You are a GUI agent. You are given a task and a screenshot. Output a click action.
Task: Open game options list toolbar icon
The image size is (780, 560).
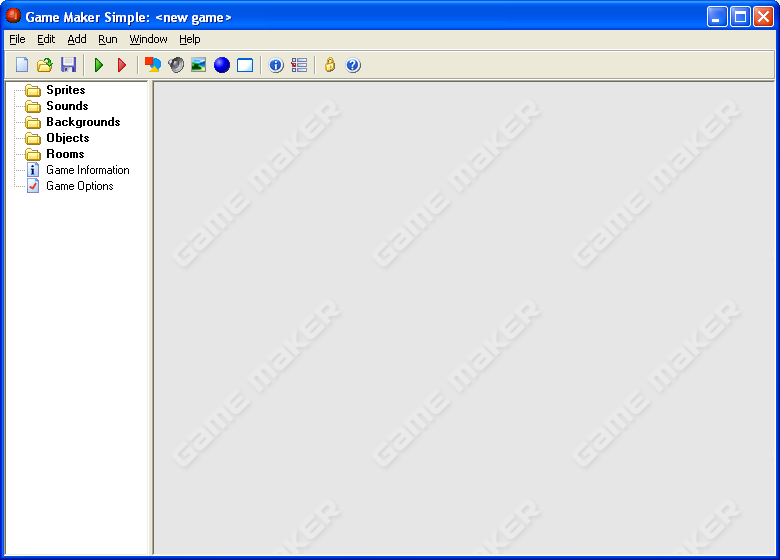click(299, 65)
